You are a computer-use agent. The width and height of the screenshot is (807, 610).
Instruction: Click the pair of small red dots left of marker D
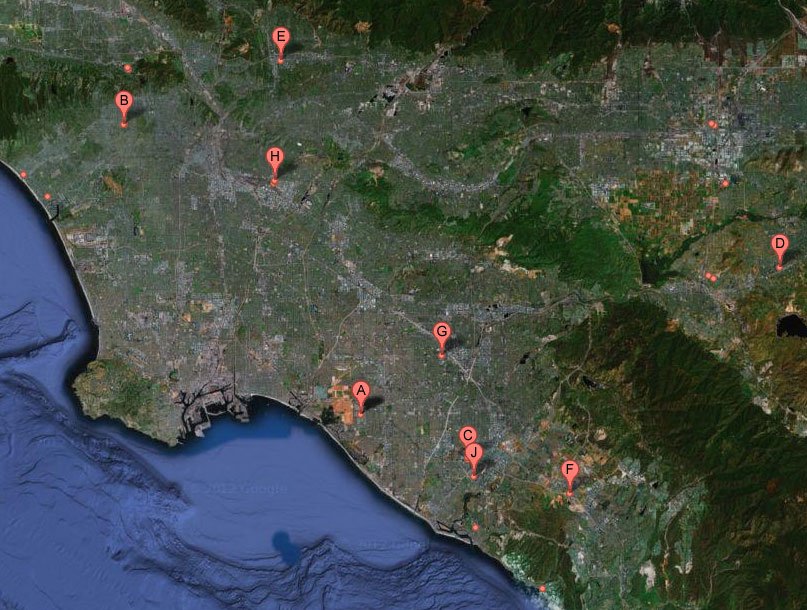[710, 276]
